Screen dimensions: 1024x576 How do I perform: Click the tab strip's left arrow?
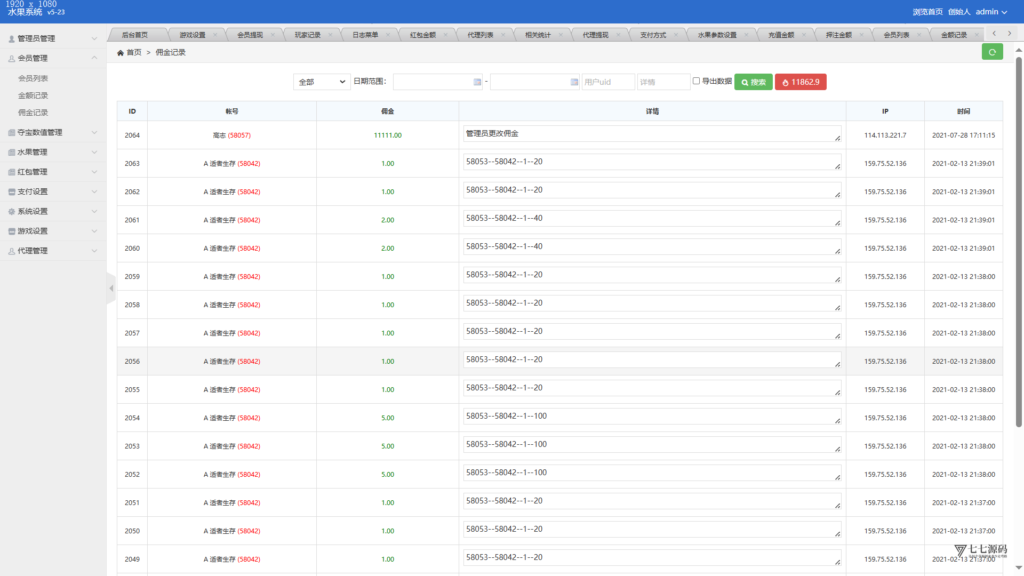995,33
